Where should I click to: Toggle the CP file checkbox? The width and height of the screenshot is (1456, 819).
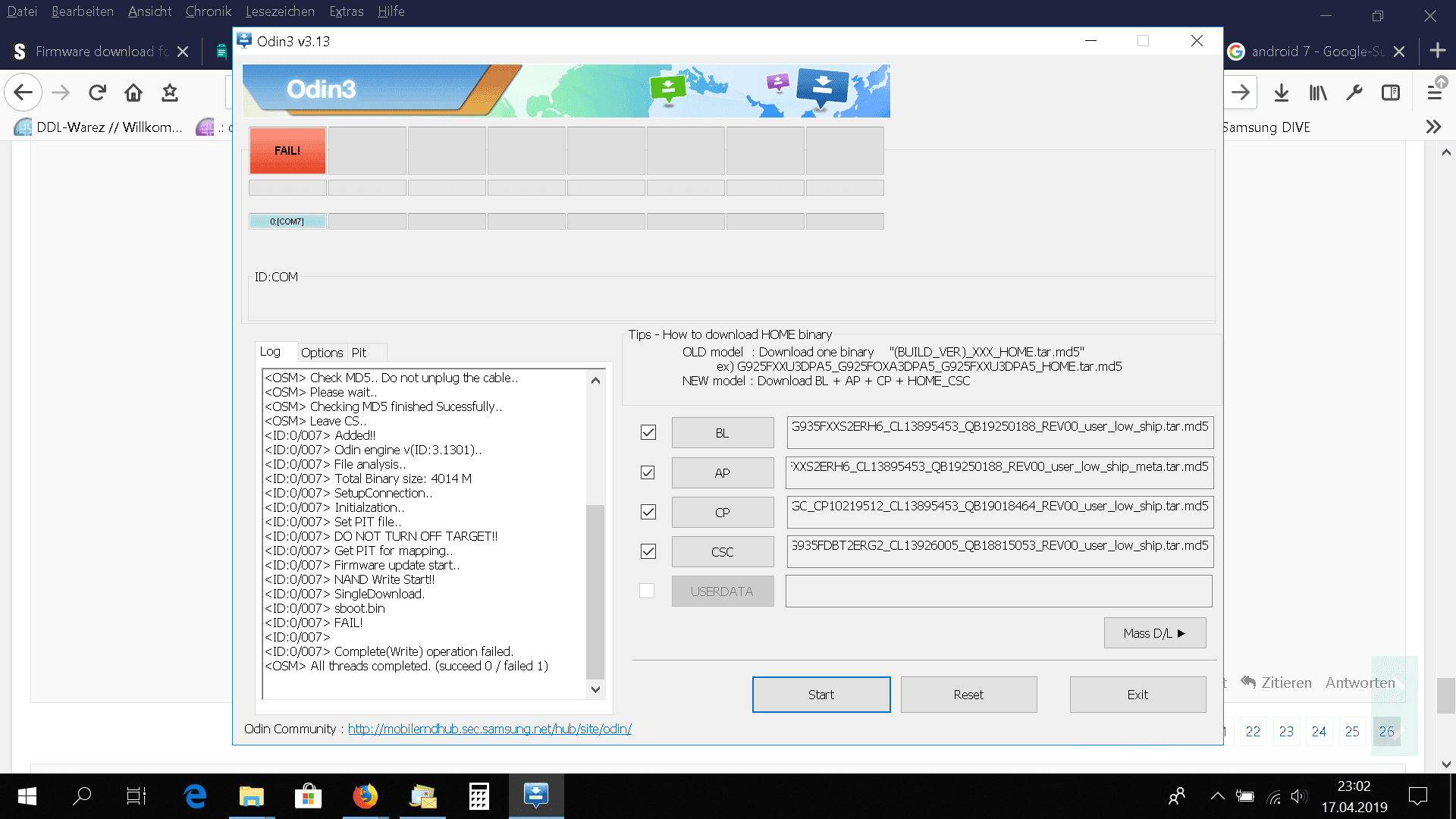point(648,512)
